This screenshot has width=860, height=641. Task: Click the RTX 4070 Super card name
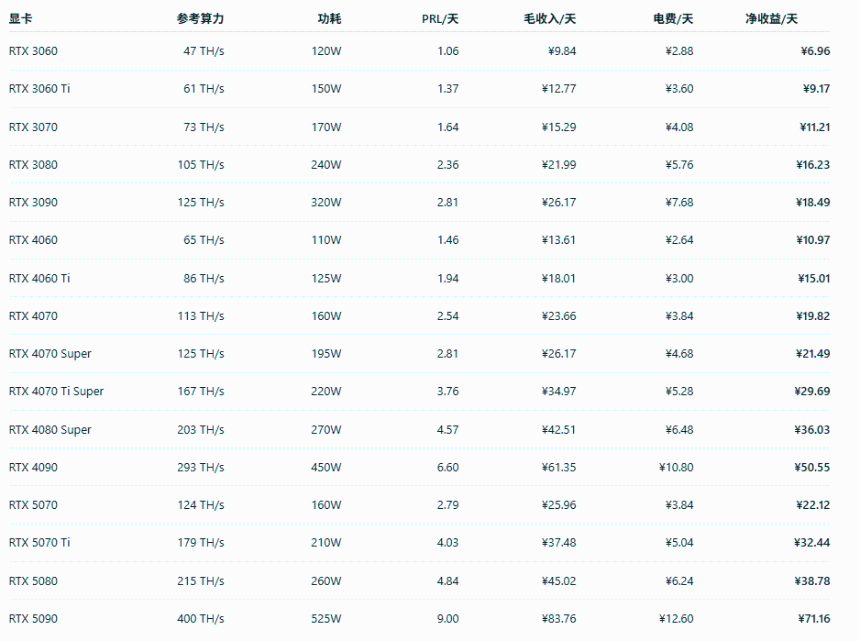point(50,354)
